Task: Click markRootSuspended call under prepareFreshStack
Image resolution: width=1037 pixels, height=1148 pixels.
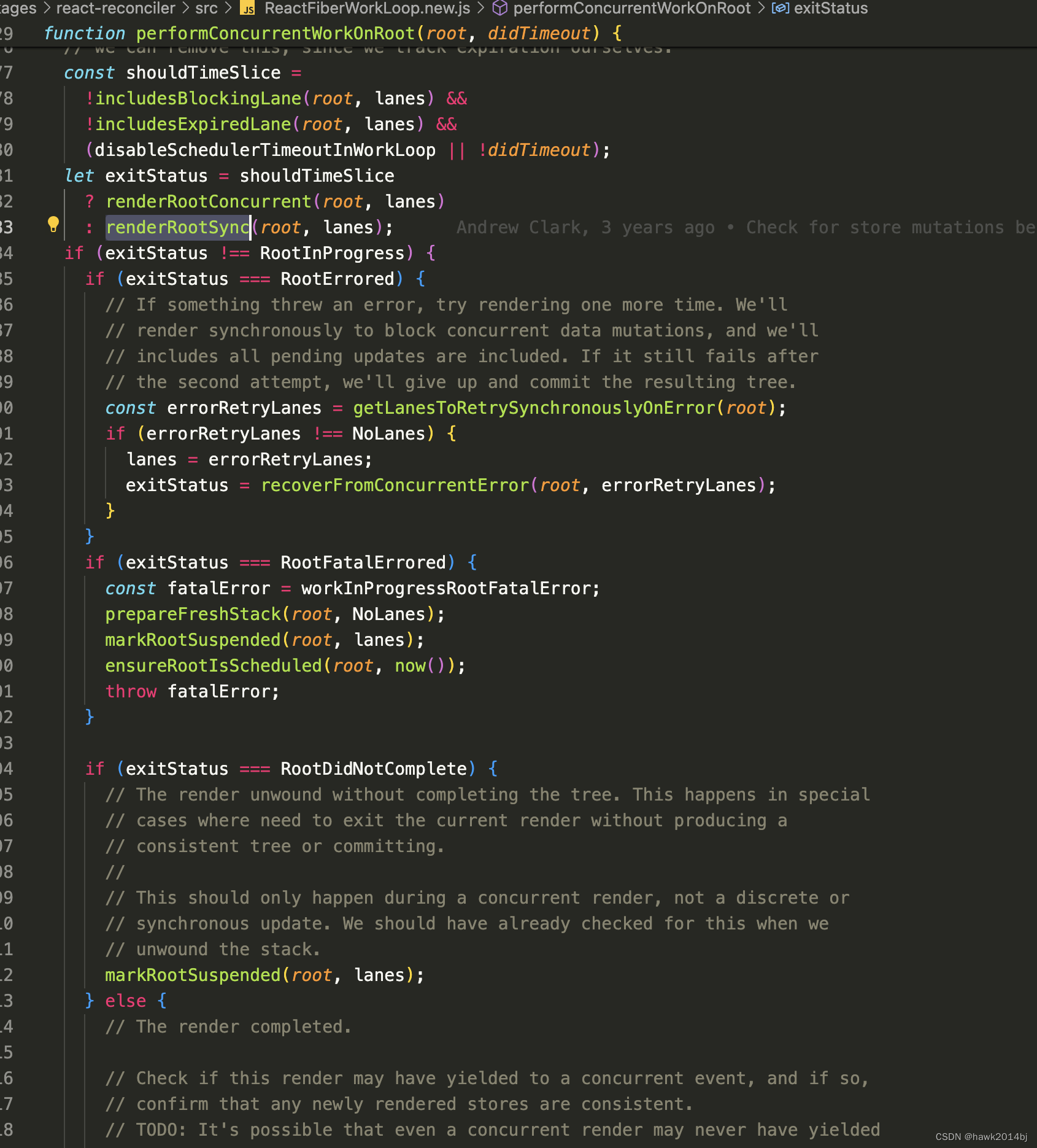Action: pos(193,640)
